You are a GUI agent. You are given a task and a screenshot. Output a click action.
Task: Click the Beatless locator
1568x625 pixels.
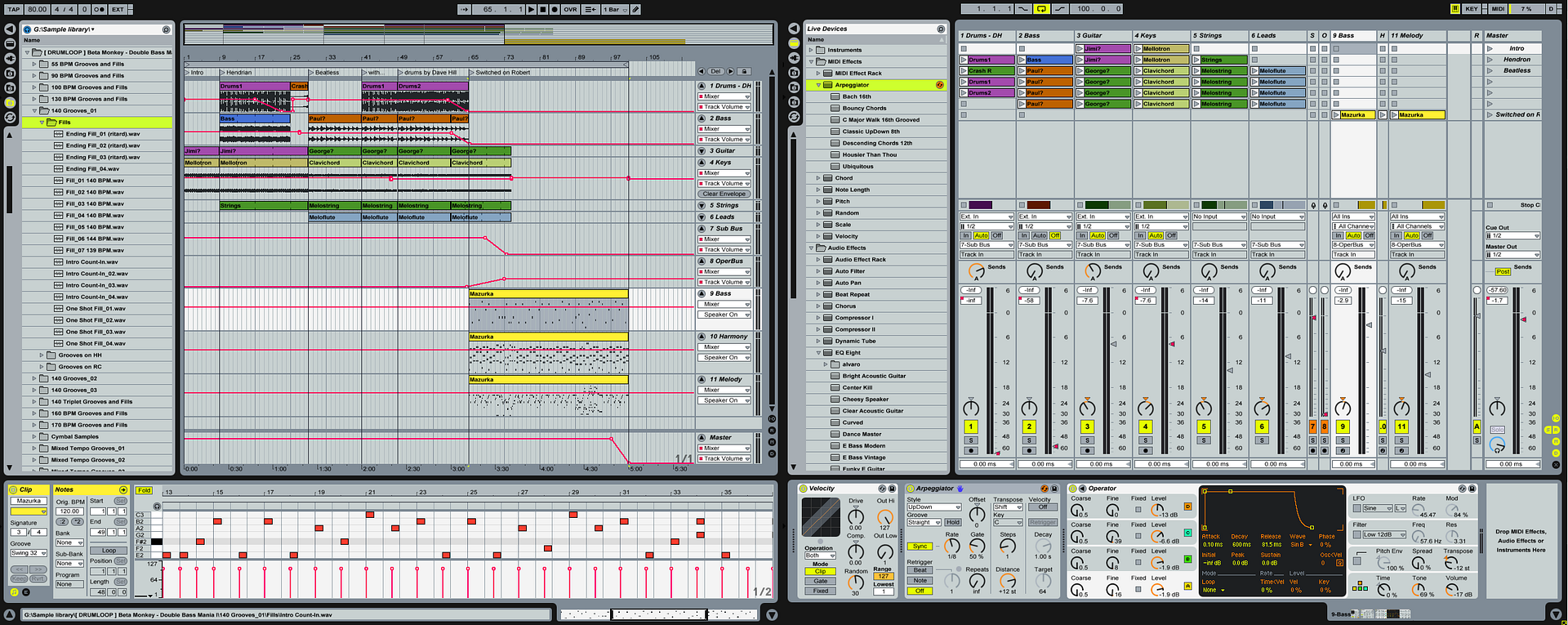pos(327,72)
